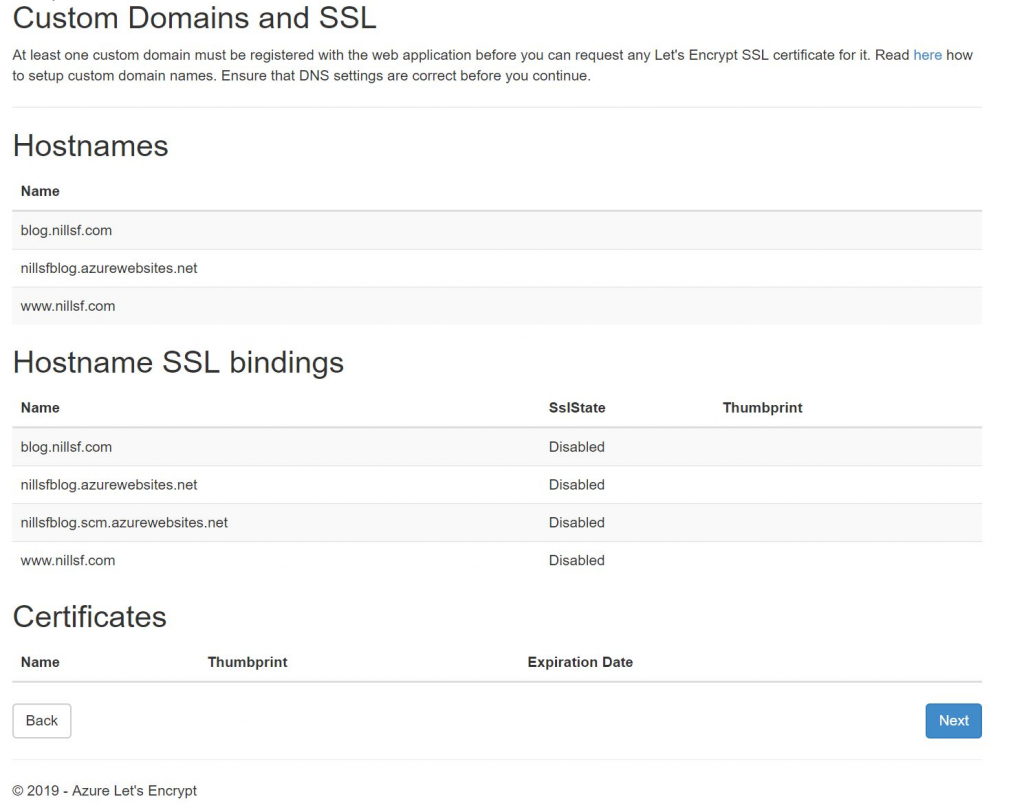Screen dimensions: 1024x810
Task: Click the 2019 Azure Let's Encrypt footer
Action: [x=104, y=790]
